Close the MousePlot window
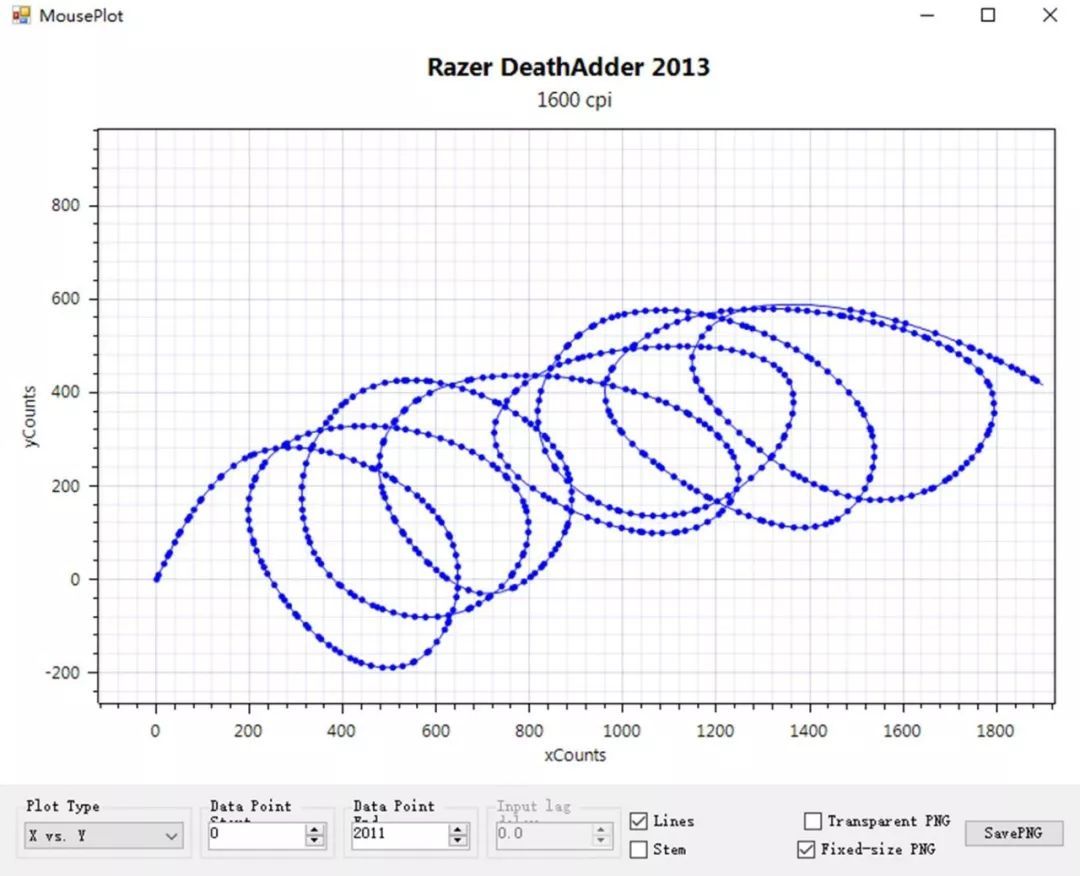Screen dimensions: 1080x876 (1050, 15)
